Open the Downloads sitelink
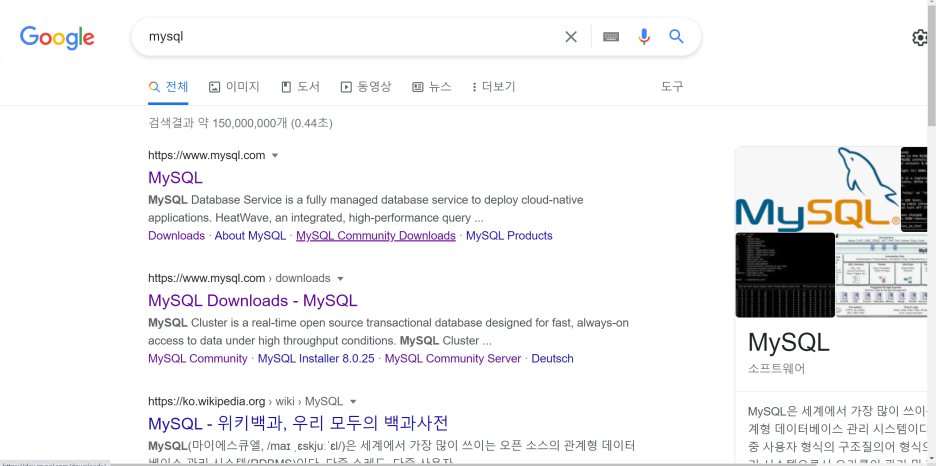Screen dimensions: 936x466 point(176,236)
